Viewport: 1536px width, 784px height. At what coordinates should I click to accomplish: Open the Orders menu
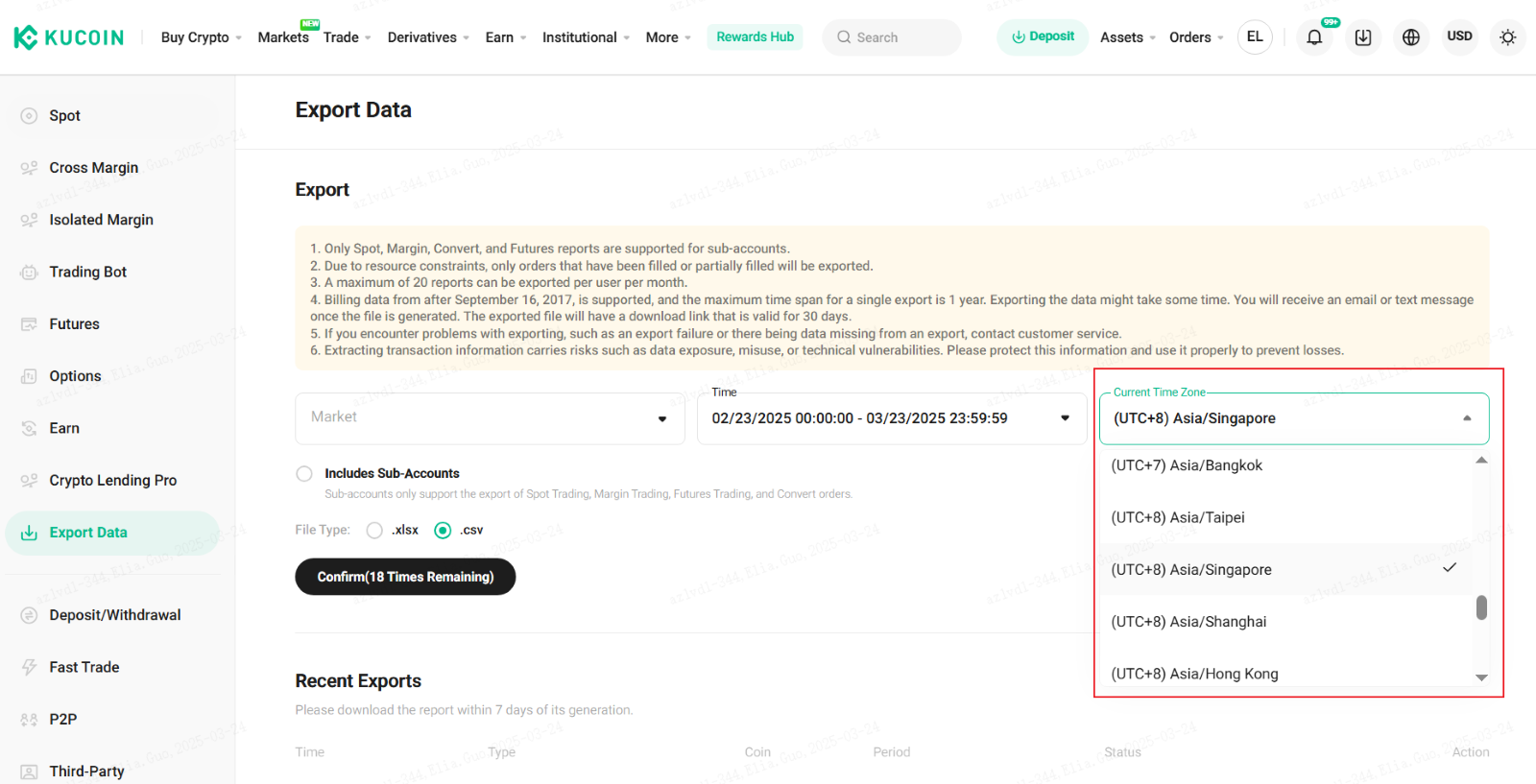(1196, 37)
